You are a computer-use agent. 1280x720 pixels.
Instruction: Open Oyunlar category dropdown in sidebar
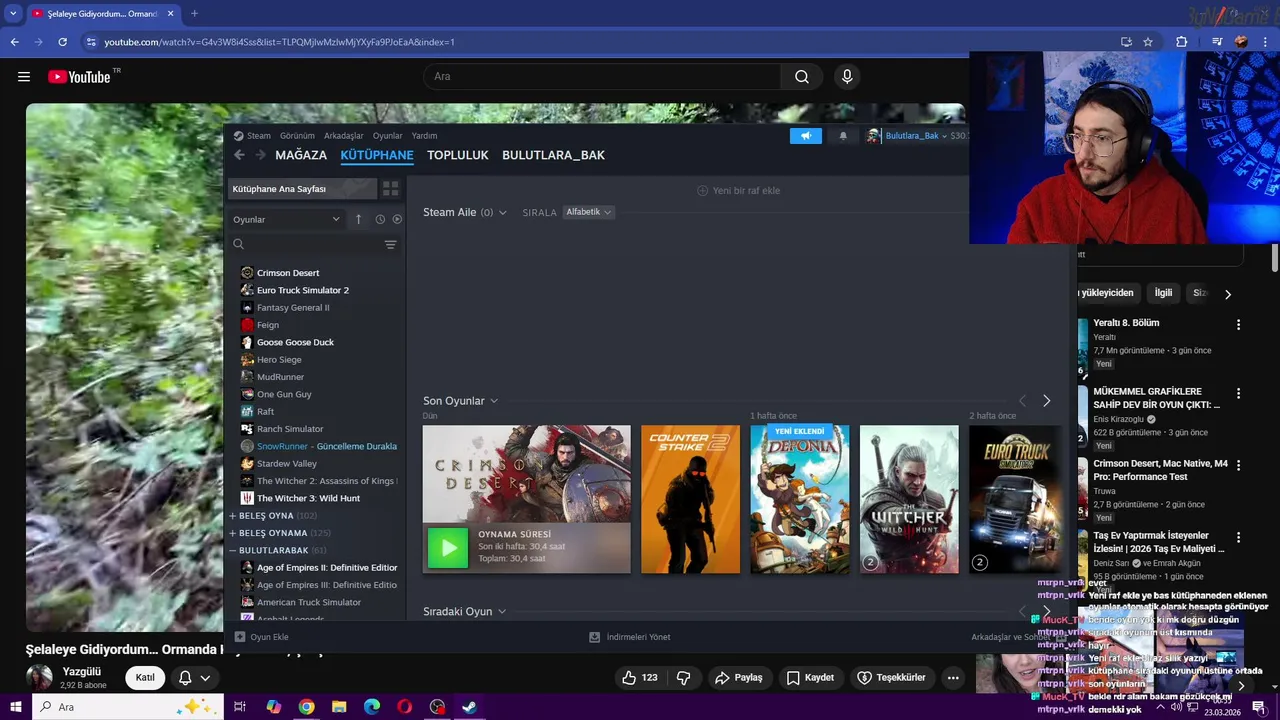286,219
